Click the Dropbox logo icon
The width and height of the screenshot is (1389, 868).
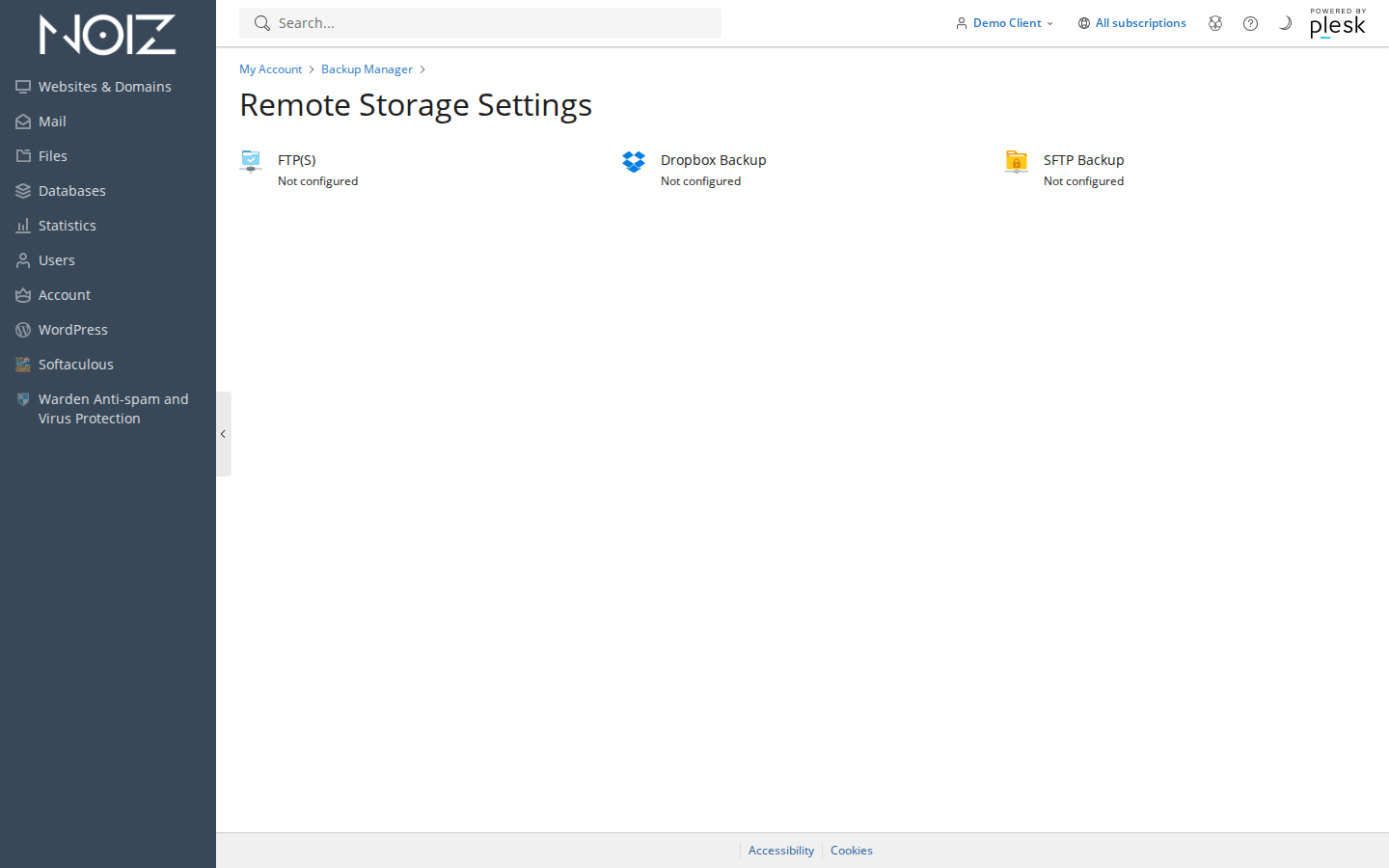[x=634, y=161]
